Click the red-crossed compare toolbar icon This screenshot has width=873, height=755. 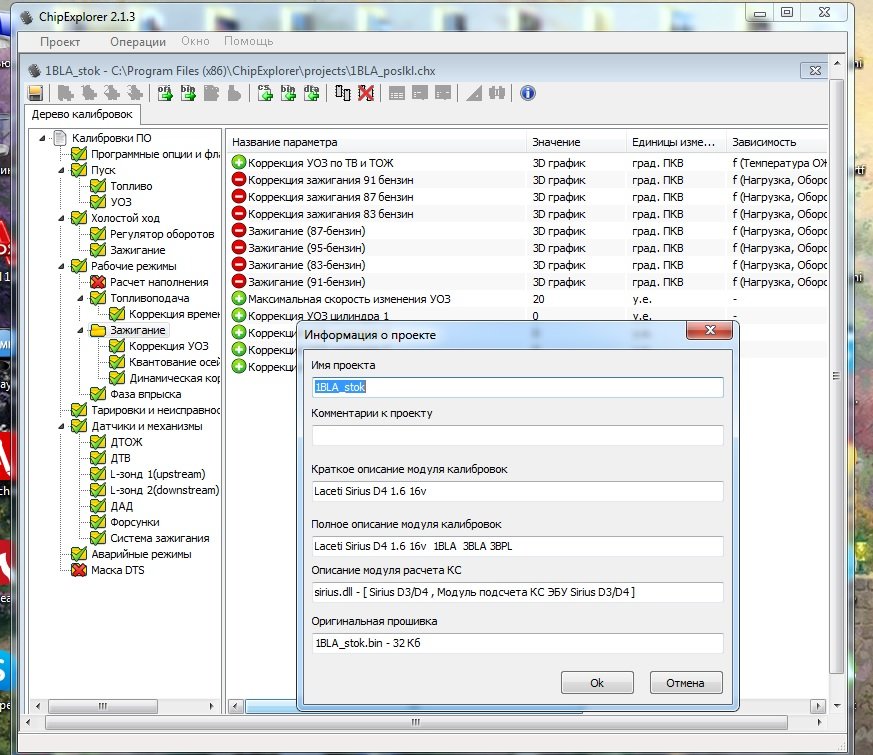[x=366, y=93]
